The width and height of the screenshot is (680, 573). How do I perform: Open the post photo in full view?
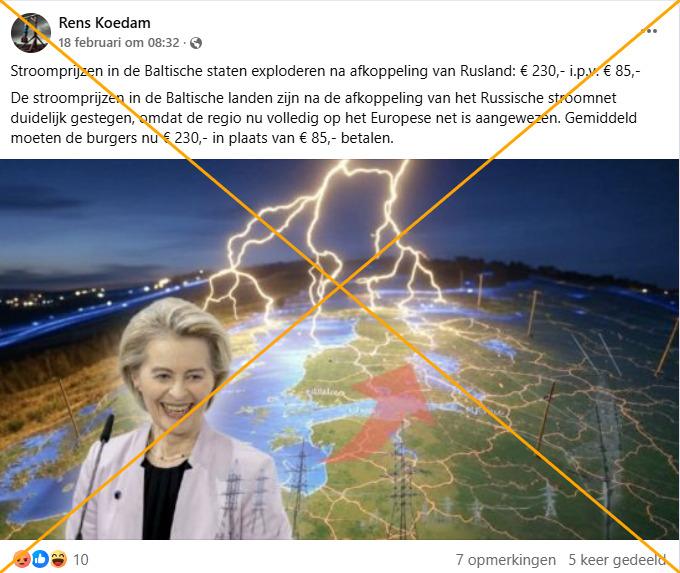pyautogui.click(x=340, y=350)
